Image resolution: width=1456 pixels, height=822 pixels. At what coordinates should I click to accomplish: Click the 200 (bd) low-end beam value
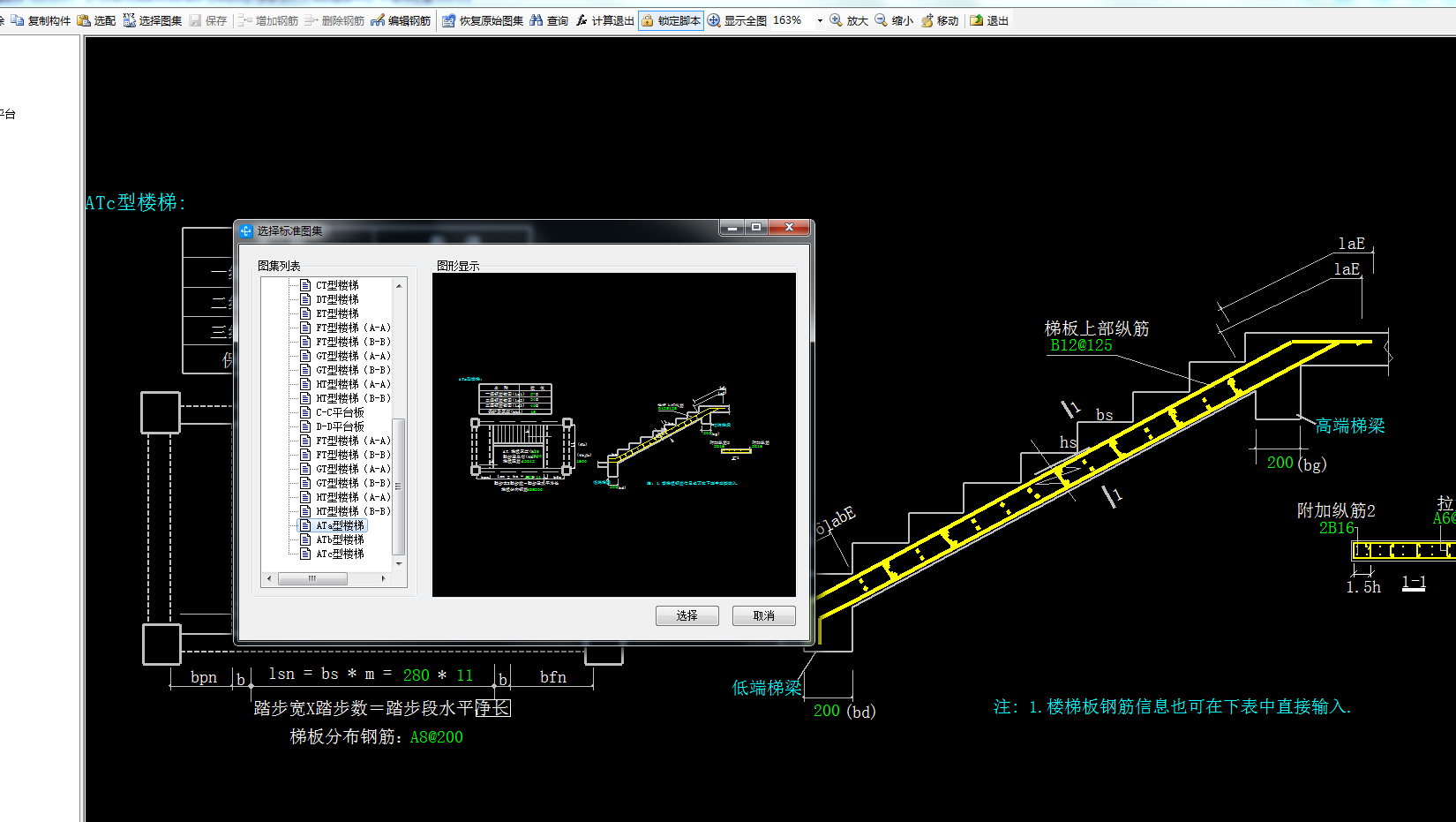point(827,711)
